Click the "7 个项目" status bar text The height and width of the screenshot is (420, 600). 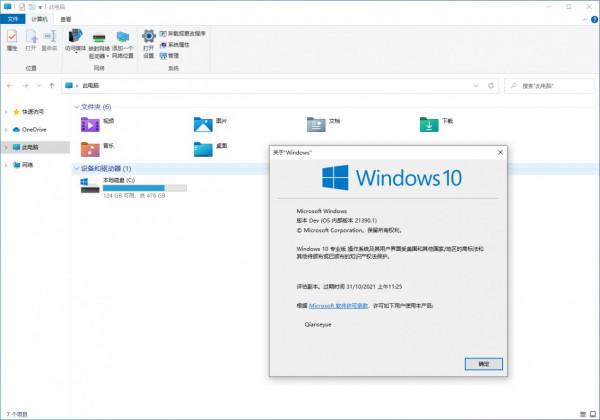click(x=17, y=414)
